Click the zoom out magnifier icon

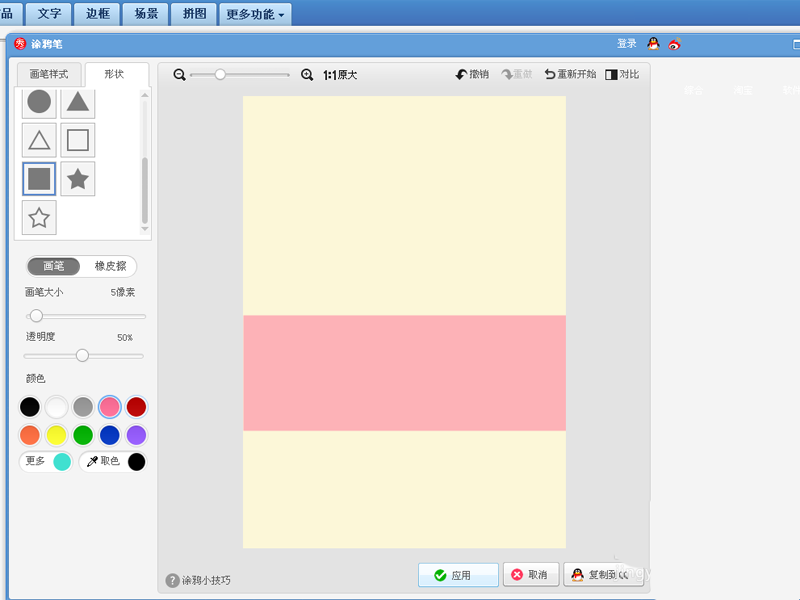click(x=179, y=75)
